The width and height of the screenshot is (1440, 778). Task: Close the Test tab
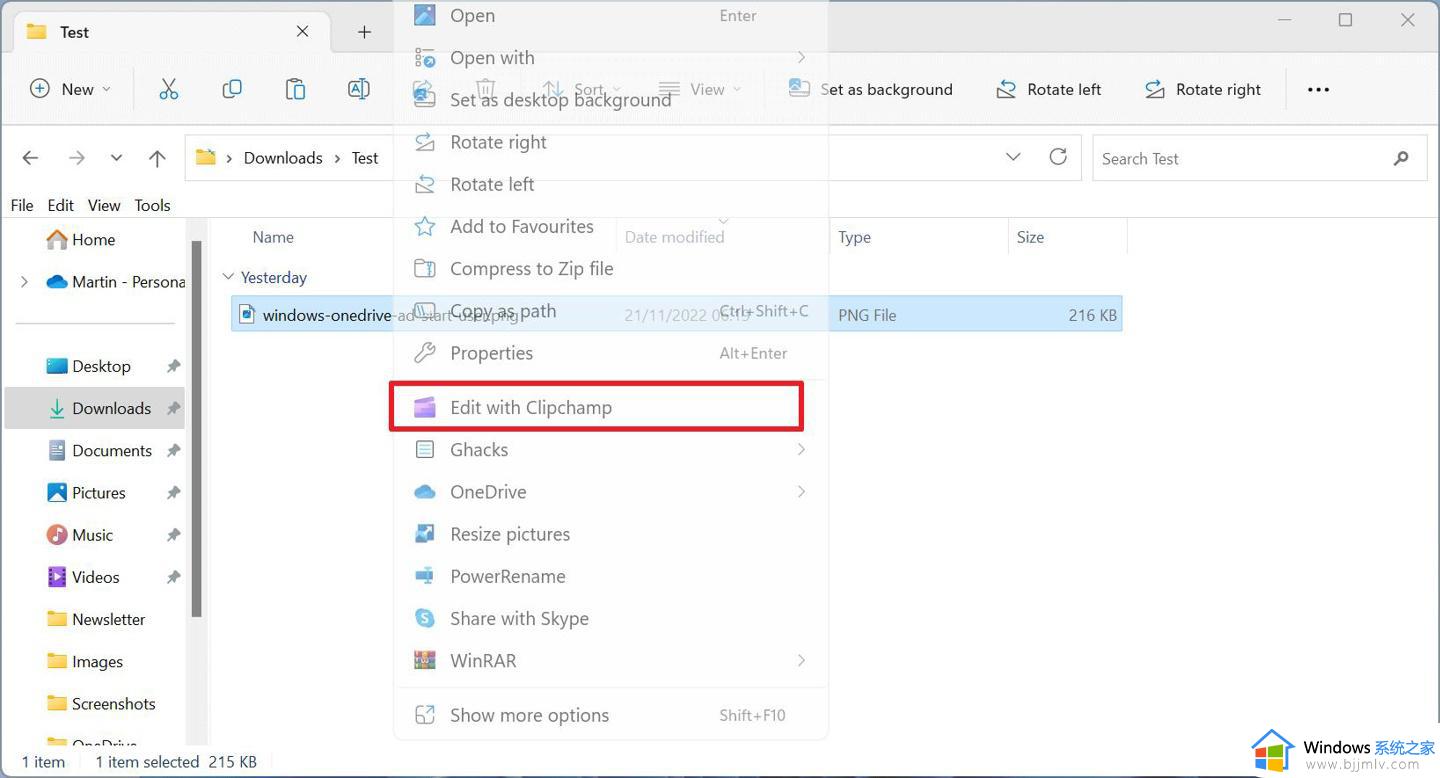point(302,32)
